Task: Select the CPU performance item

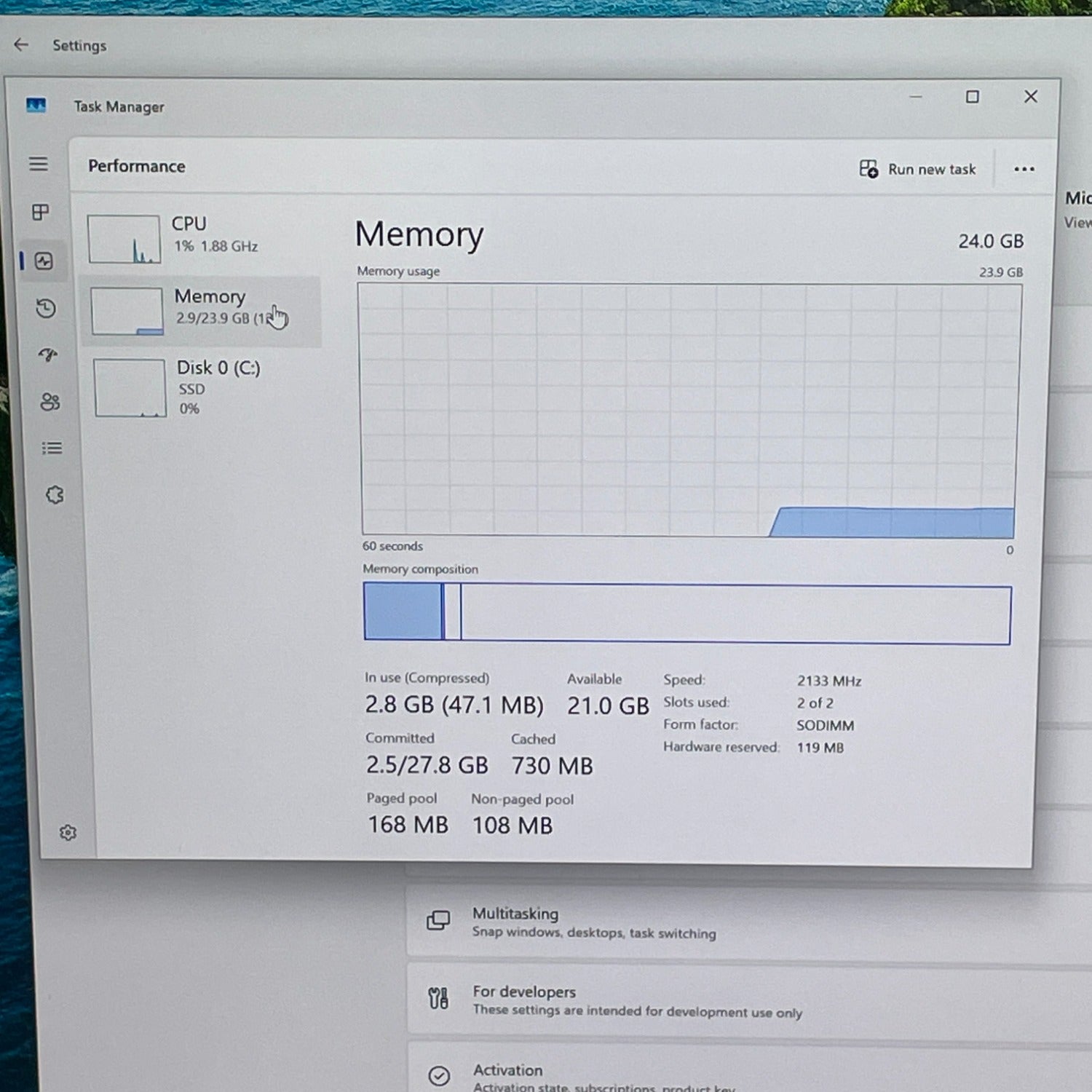Action: (200, 237)
